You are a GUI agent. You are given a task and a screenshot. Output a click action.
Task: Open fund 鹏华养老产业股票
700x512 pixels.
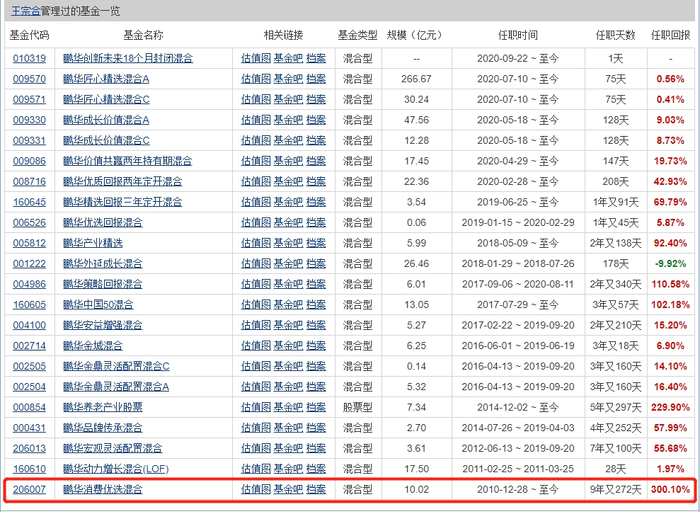[x=103, y=408]
